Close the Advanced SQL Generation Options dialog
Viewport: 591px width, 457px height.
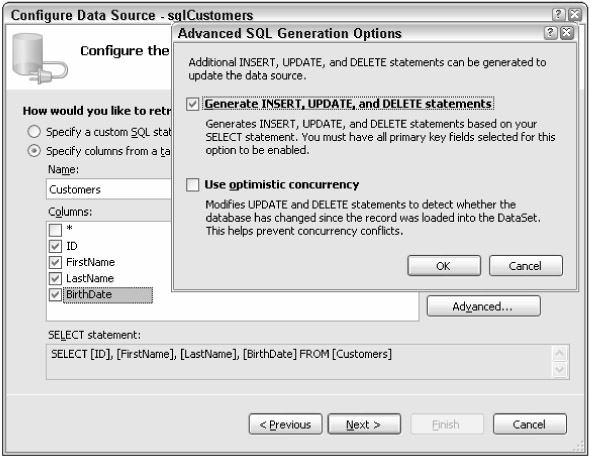(x=567, y=33)
